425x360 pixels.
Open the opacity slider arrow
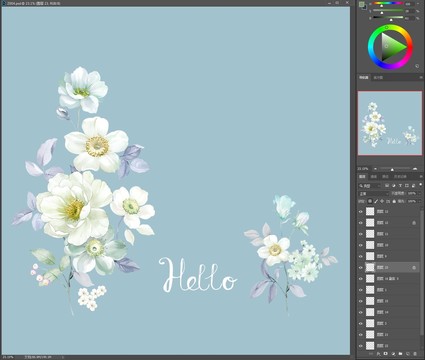pyautogui.click(x=420, y=194)
